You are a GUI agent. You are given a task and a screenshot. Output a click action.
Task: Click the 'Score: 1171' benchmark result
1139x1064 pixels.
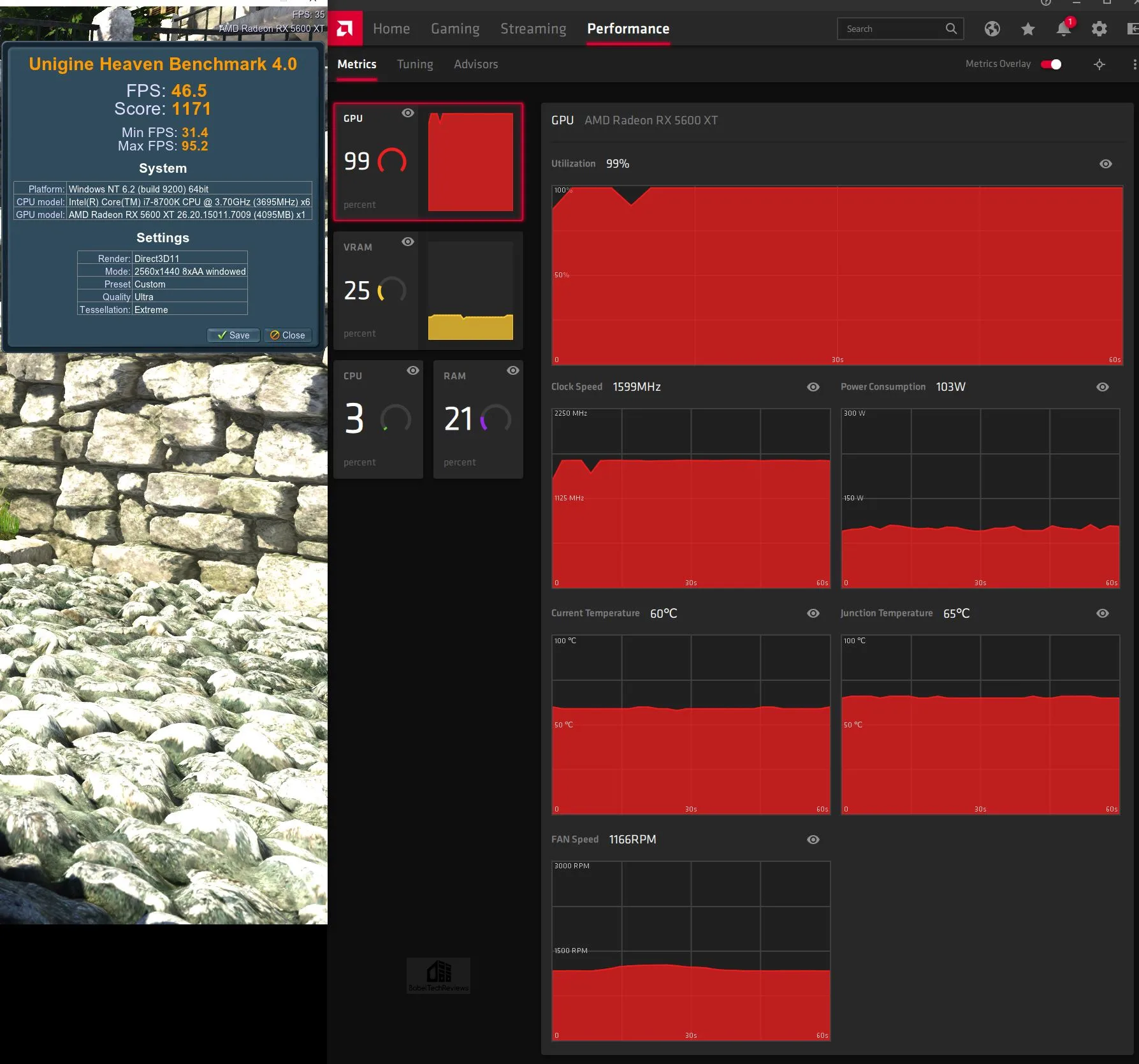pyautogui.click(x=163, y=109)
